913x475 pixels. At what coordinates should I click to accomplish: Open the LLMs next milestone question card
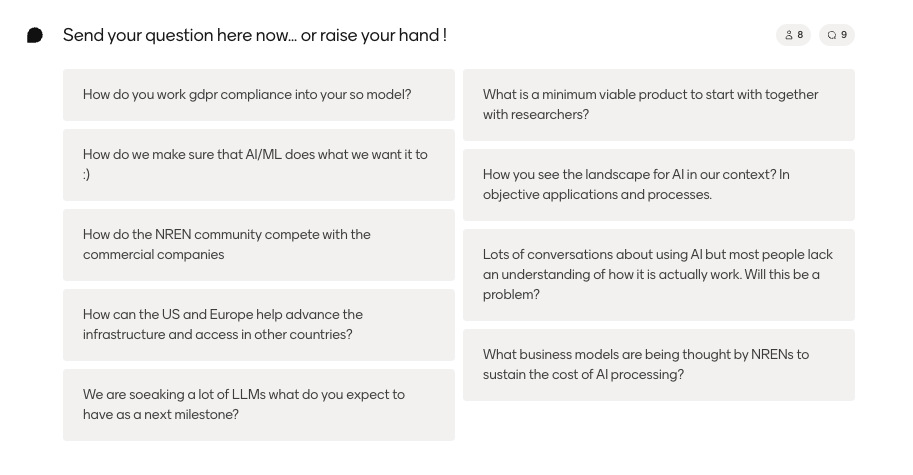tap(258, 405)
